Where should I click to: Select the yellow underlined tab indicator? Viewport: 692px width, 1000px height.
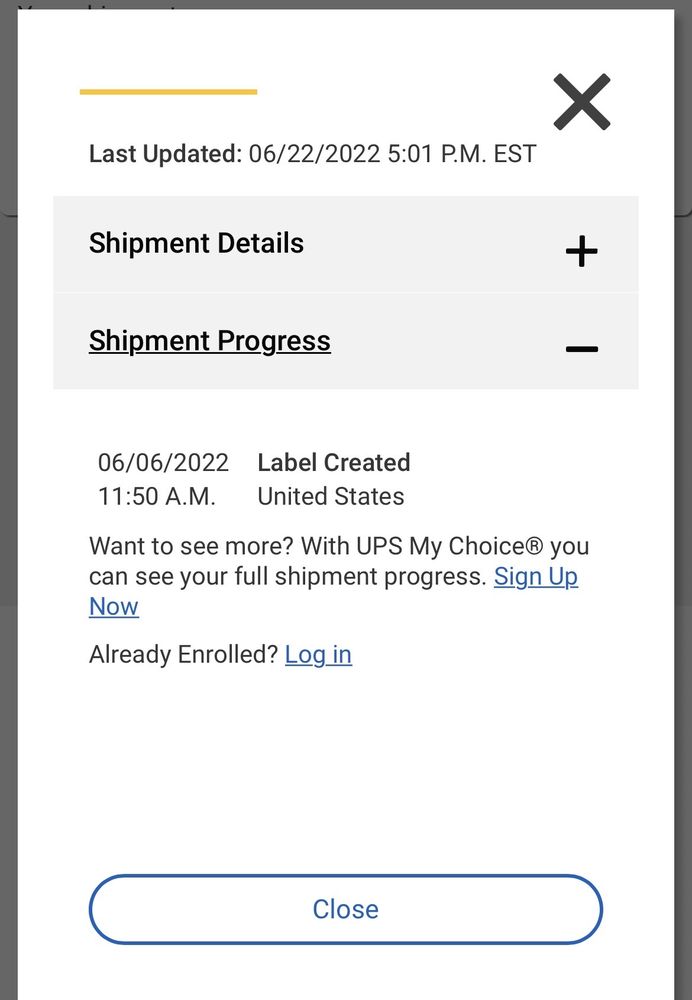coord(168,92)
